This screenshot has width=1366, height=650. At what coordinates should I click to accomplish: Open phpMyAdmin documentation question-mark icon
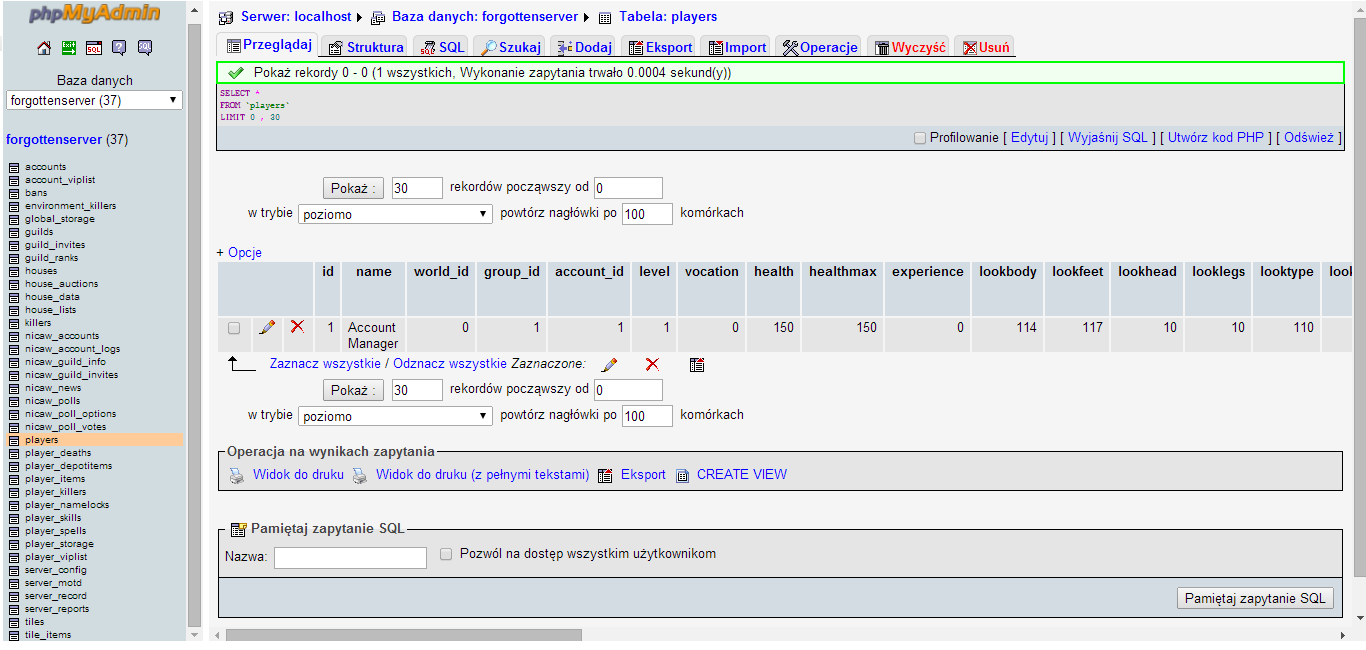[119, 47]
